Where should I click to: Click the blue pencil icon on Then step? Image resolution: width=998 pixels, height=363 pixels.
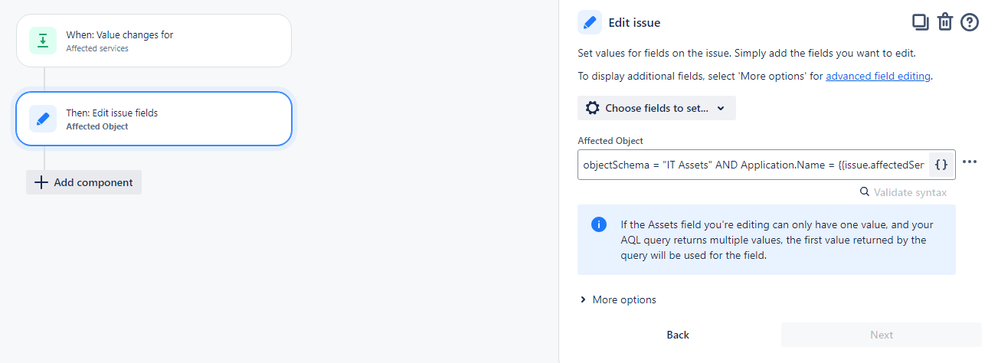click(x=43, y=118)
